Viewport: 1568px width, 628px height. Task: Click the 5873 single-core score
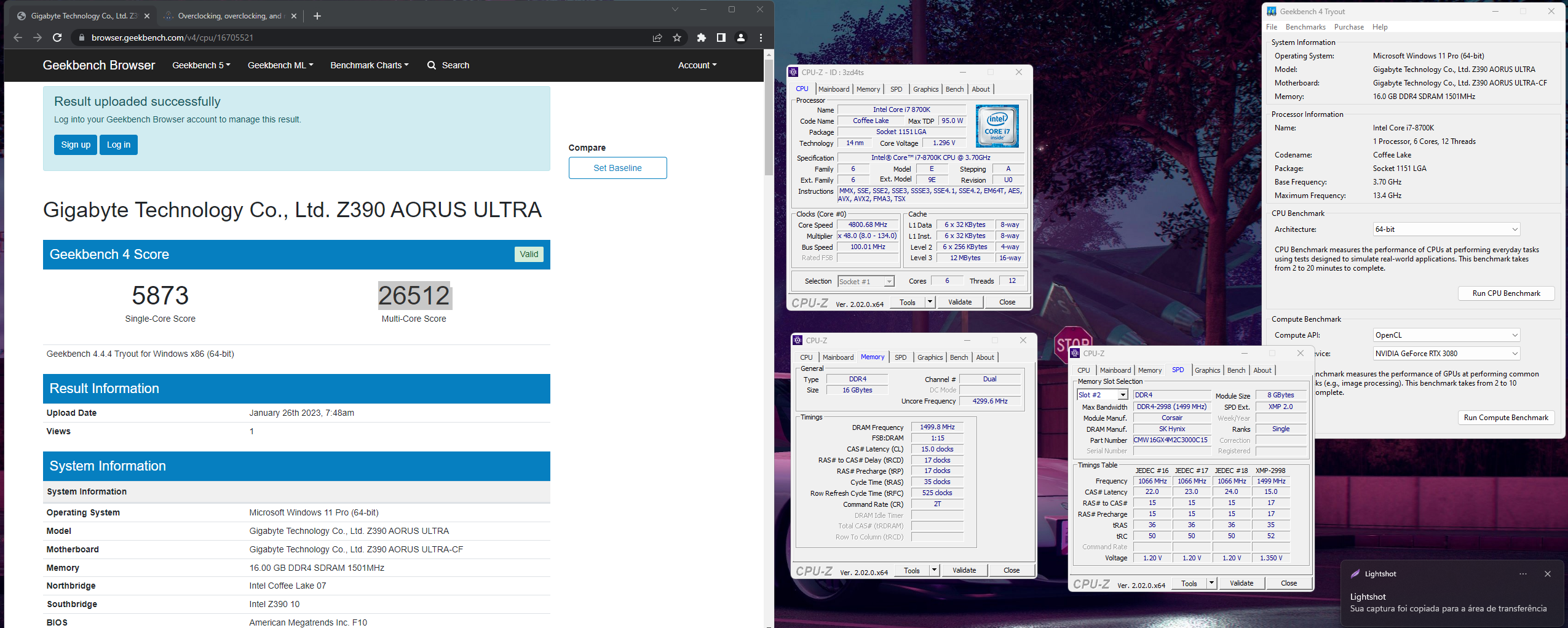160,296
